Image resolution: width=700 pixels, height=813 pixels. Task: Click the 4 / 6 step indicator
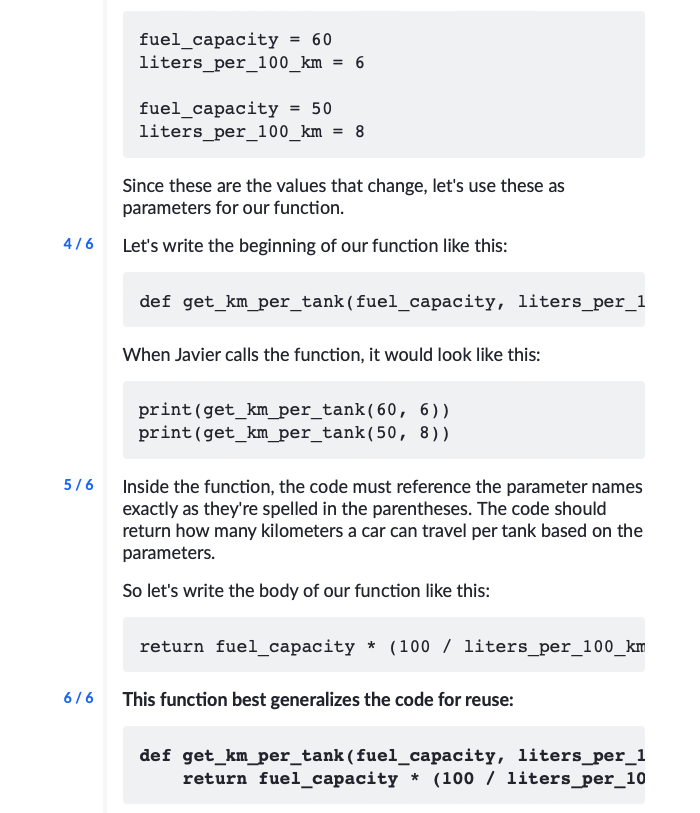pyautogui.click(x=78, y=244)
